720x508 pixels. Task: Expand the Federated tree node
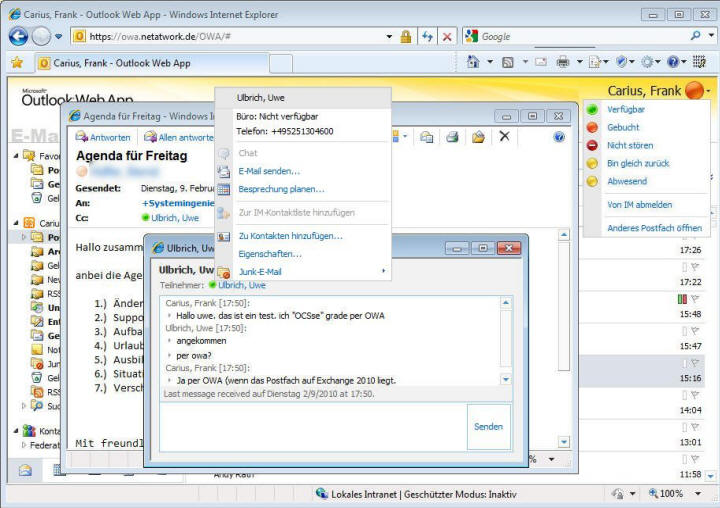coord(24,445)
